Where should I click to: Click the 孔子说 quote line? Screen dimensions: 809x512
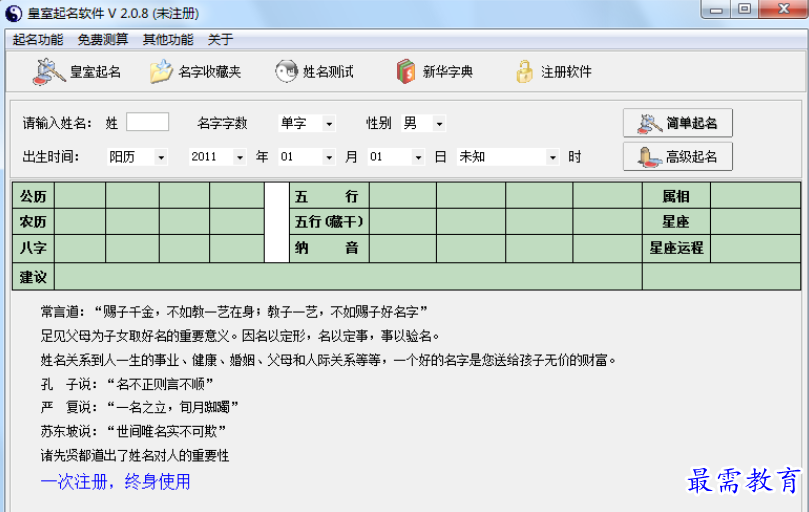127,384
